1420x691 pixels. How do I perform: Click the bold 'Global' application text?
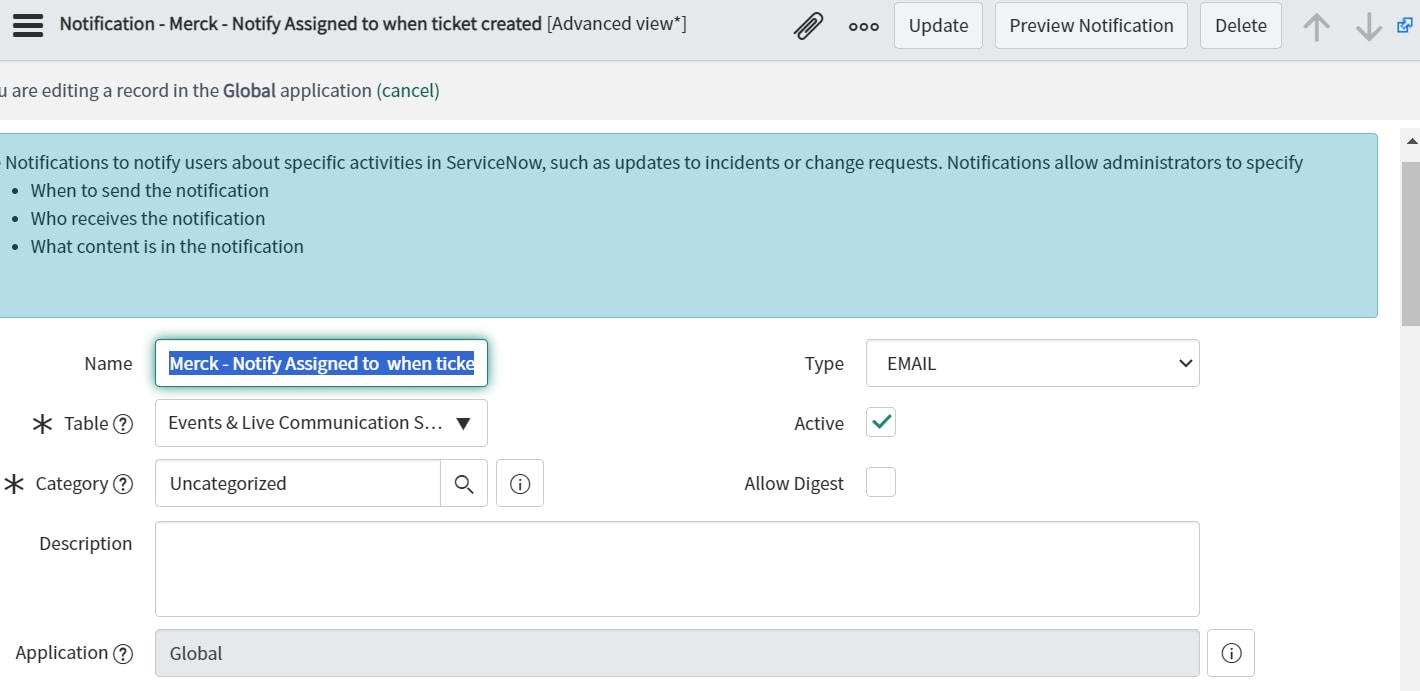pos(249,91)
